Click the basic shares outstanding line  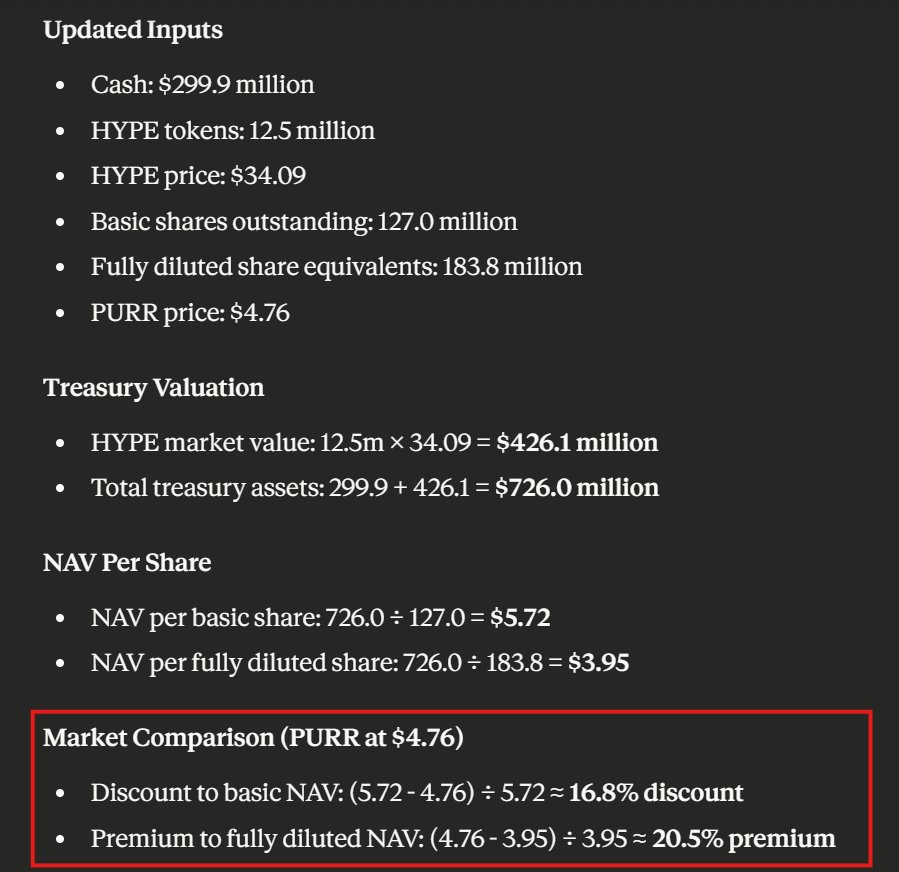304,222
